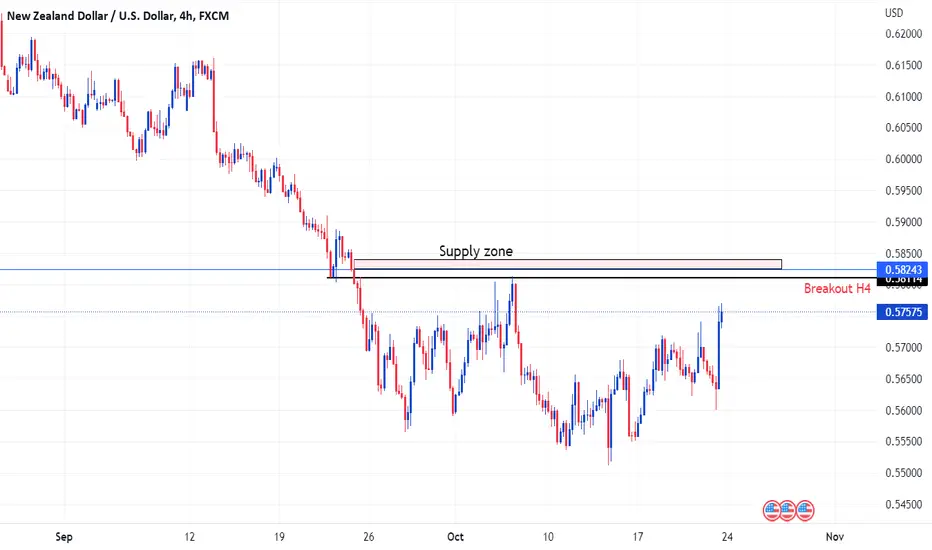Click the '19' date label on time axis
This screenshot has width=932, height=550.
coord(279,537)
